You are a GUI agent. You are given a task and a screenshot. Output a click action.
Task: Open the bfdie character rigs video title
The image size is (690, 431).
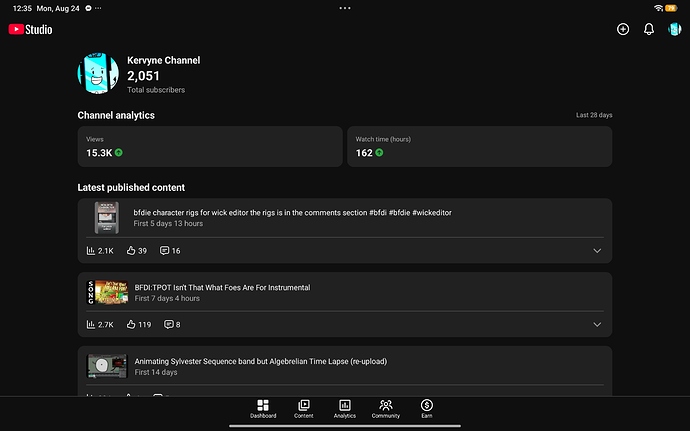click(293, 213)
